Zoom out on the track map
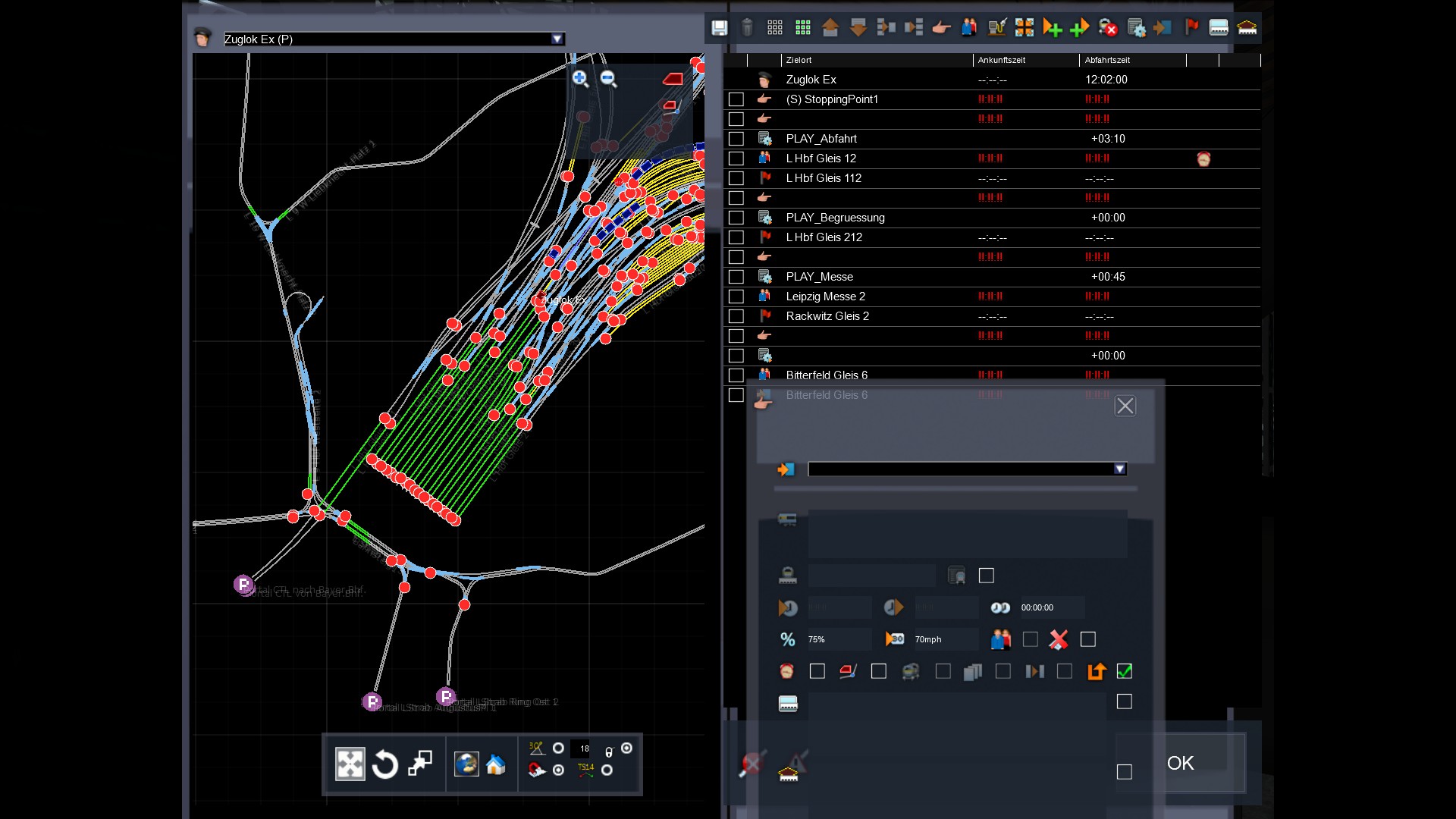 tap(608, 78)
